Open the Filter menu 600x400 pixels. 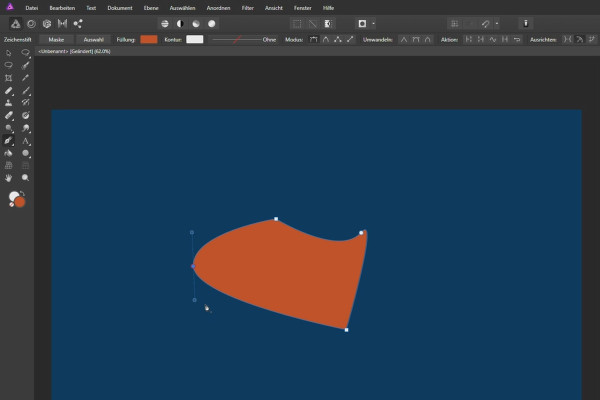click(248, 8)
